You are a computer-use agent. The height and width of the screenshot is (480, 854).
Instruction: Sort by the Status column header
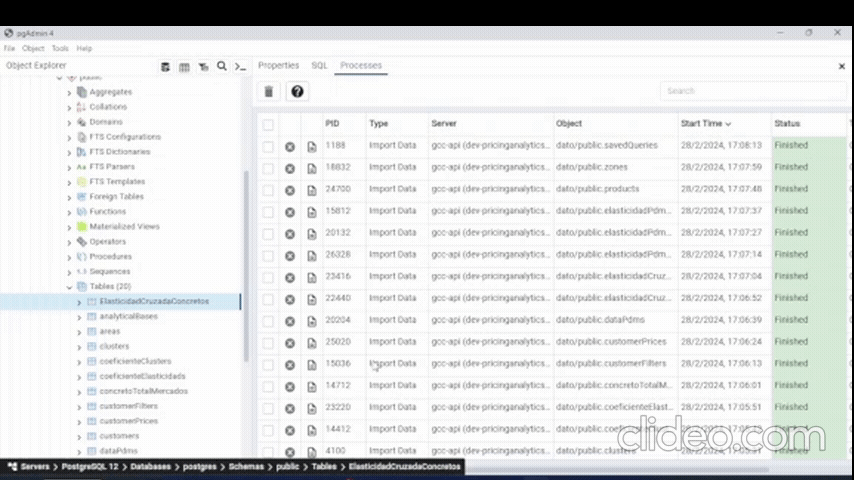pyautogui.click(x=787, y=124)
